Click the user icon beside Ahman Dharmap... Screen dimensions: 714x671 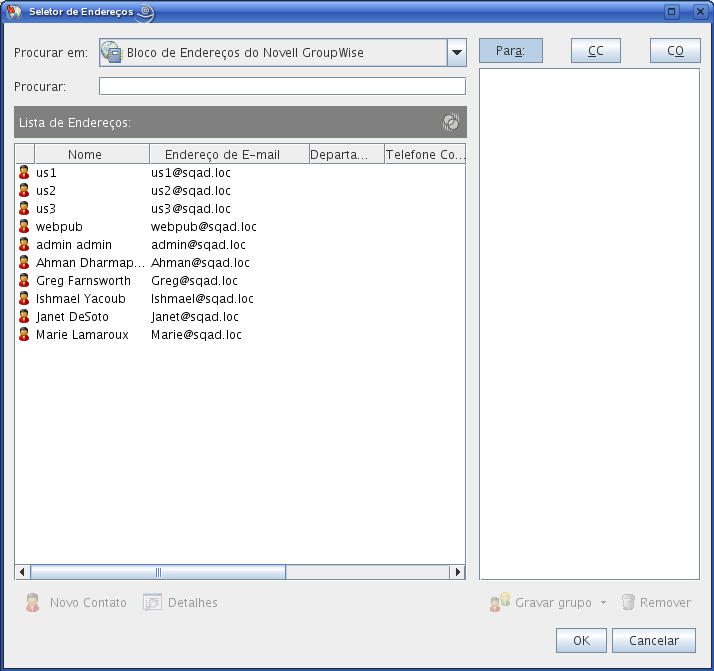point(24,262)
